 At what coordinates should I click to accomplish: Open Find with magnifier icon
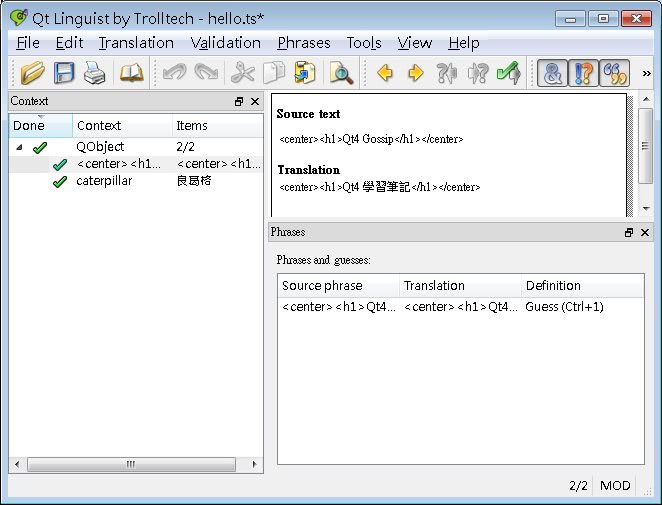(341, 73)
